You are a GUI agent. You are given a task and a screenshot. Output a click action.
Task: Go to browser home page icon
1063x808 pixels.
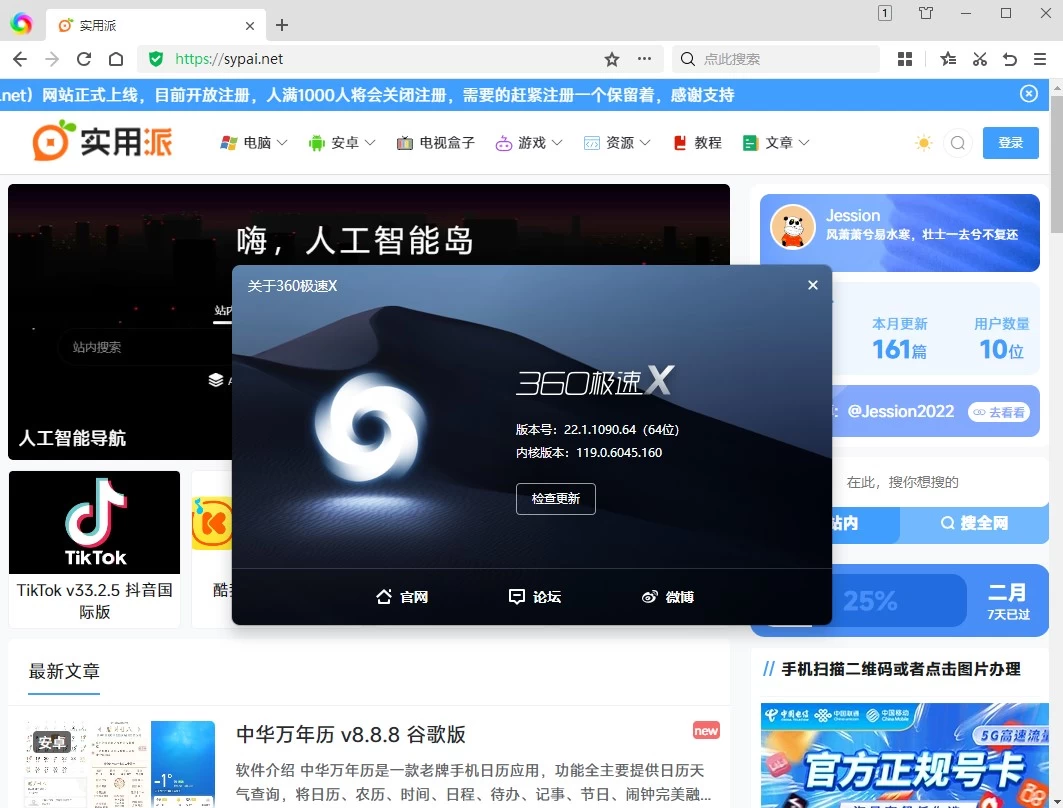(116, 59)
